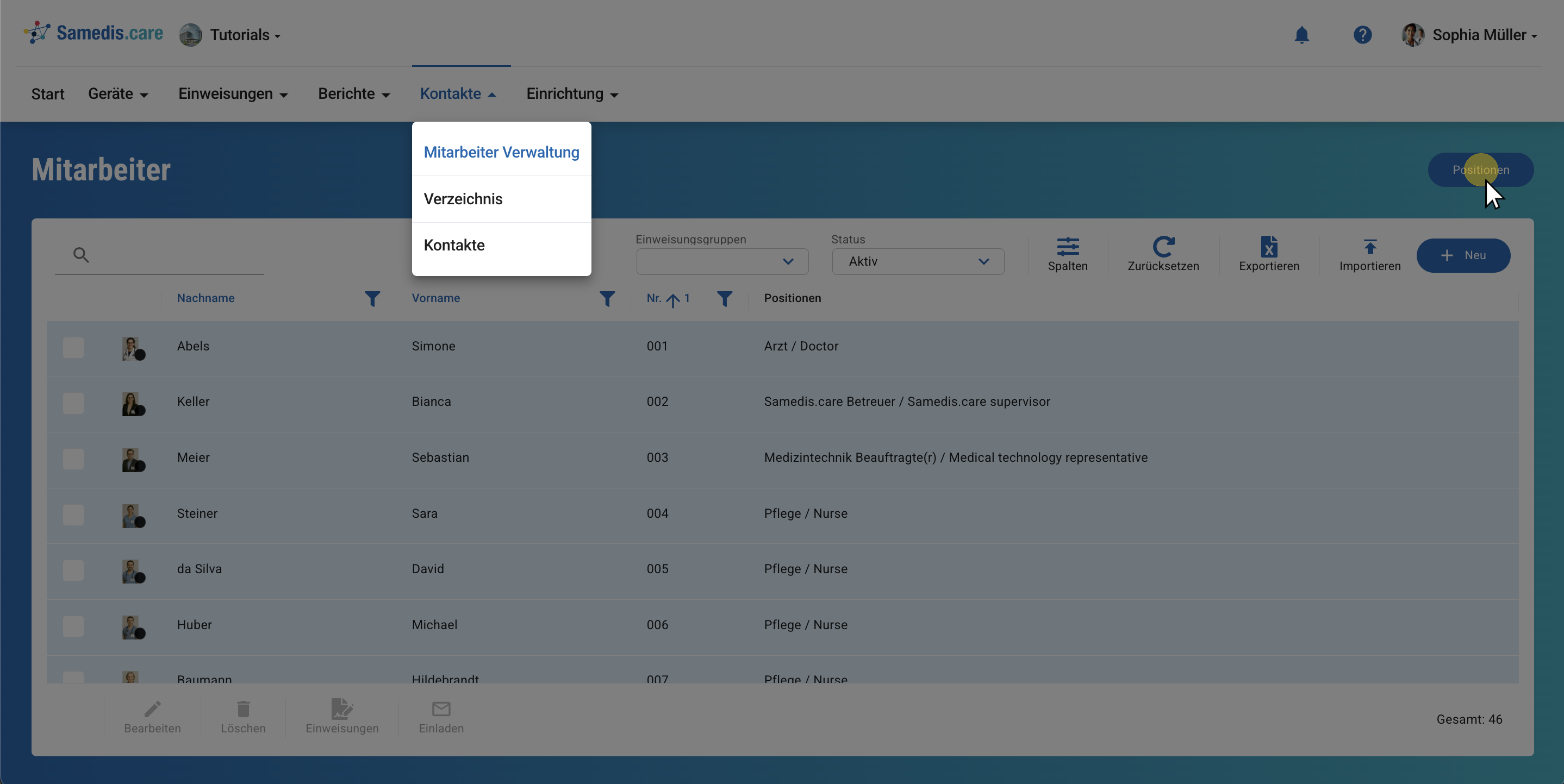
Task: Click the notification bell icon
Action: (x=1301, y=35)
